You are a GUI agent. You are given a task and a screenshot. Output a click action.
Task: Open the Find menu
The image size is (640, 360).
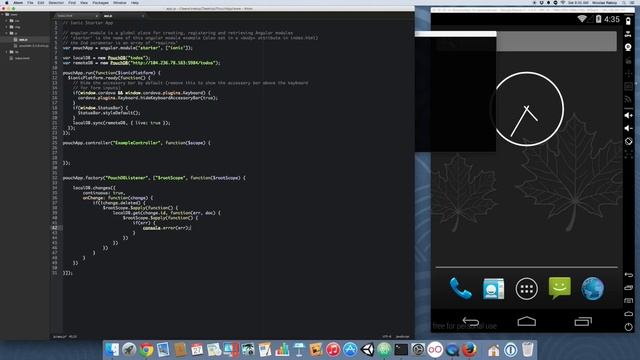72,2
